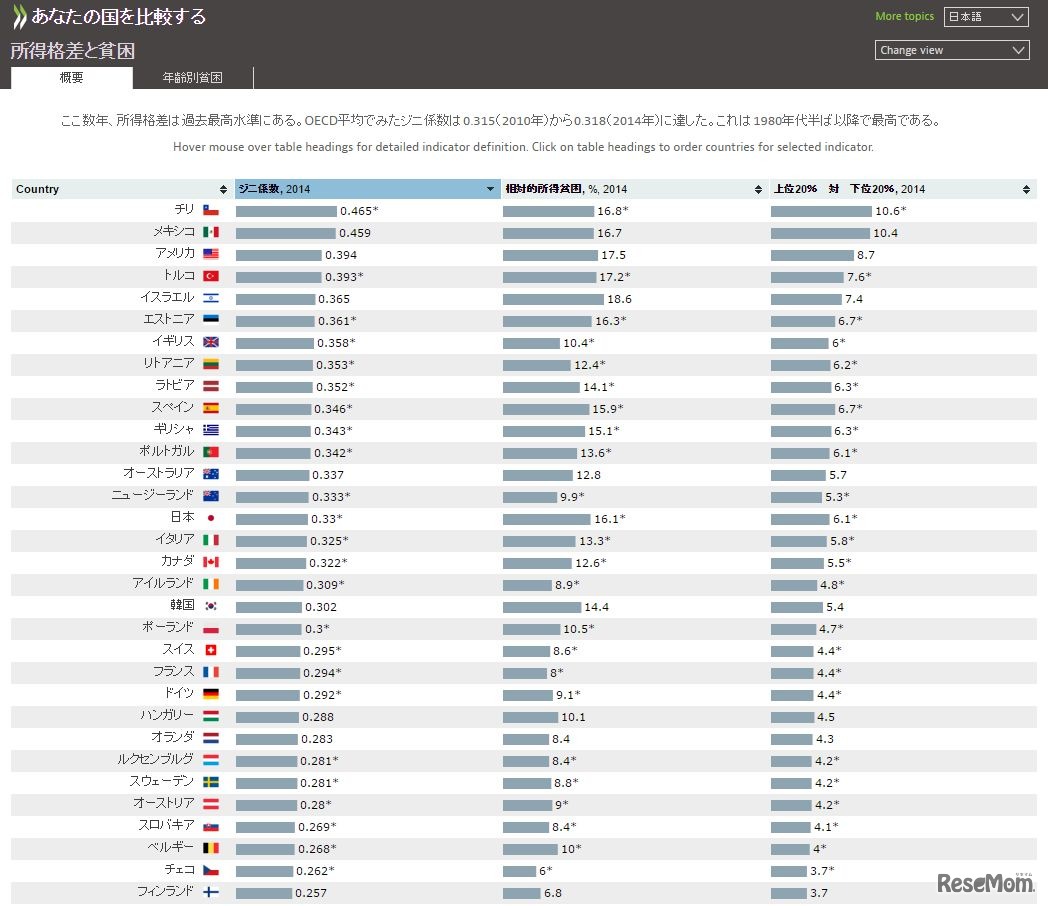Viewport: 1048px width, 906px height.
Task: Sort by 相対的所得貧困 column arrows
Action: 758,189
